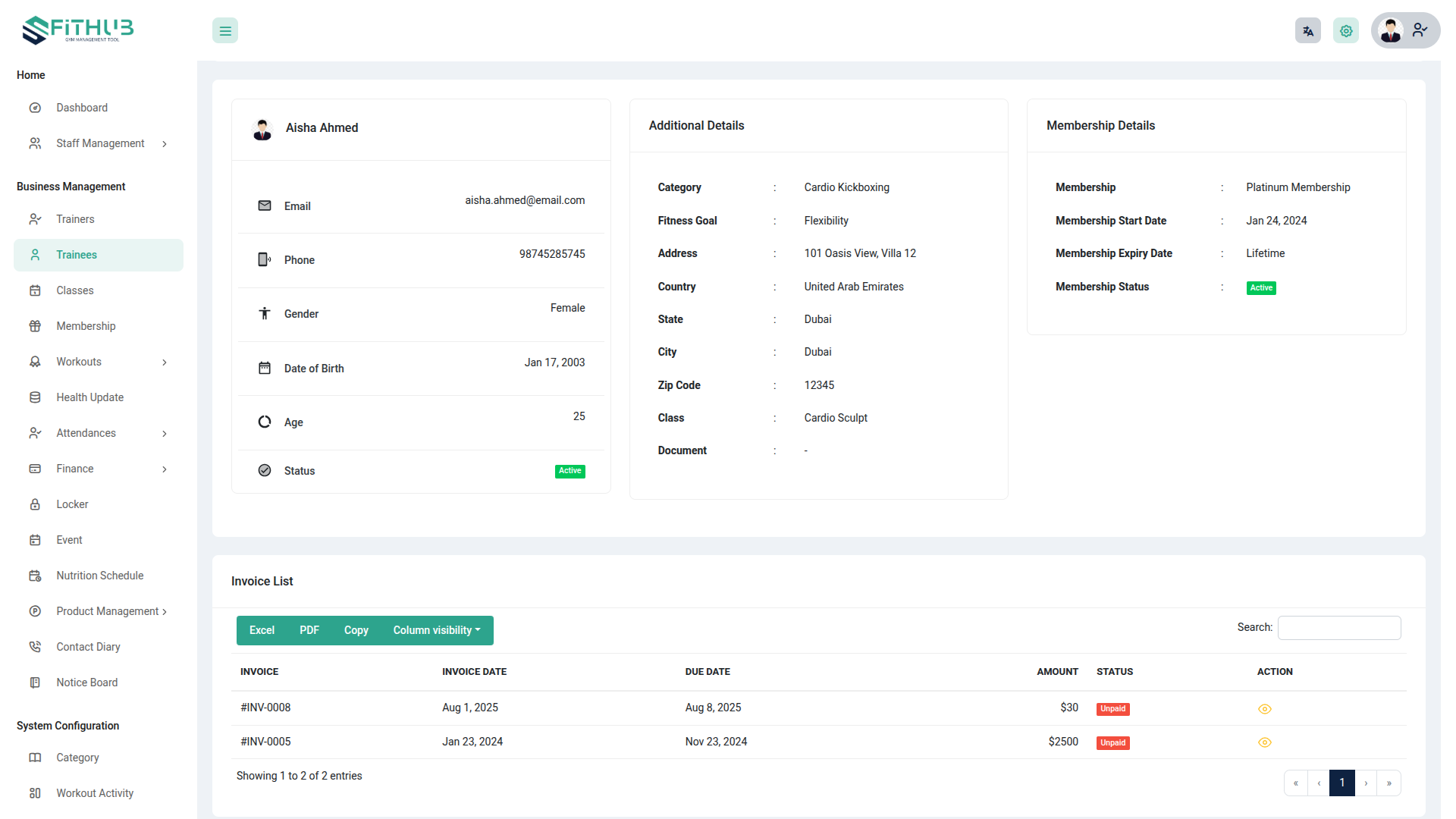The height and width of the screenshot is (819, 1456).
Task: Click the Notice Board sidebar icon
Action: pyautogui.click(x=35, y=682)
